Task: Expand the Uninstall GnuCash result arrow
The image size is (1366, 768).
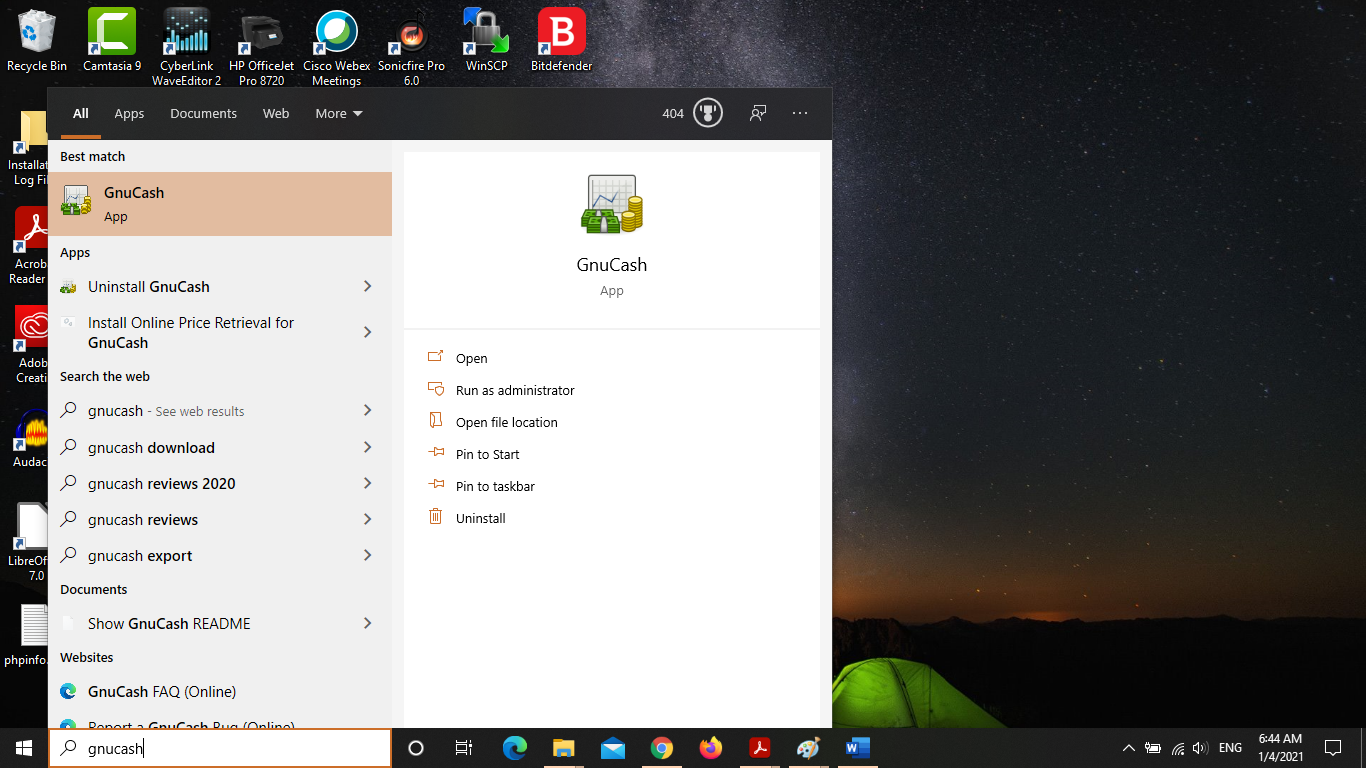Action: click(367, 287)
